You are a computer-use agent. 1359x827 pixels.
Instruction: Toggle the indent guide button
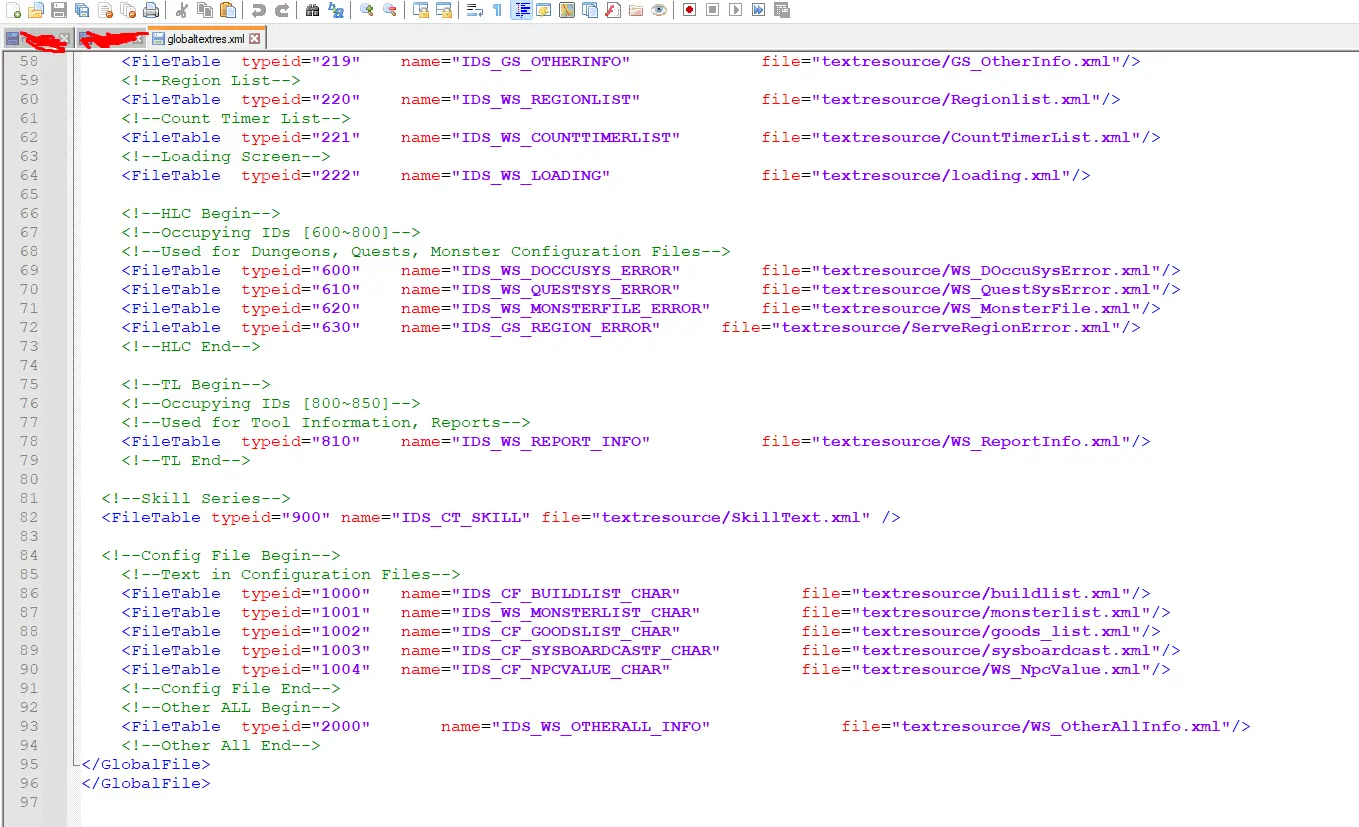520,10
